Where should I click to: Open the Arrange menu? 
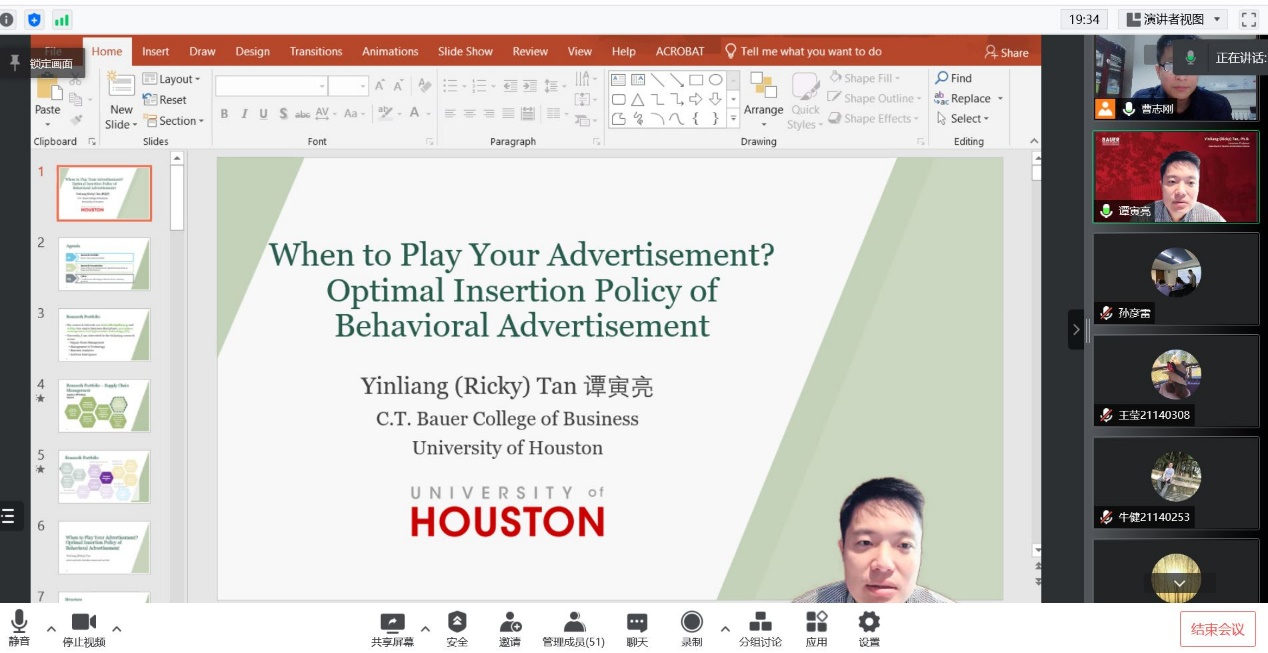764,100
